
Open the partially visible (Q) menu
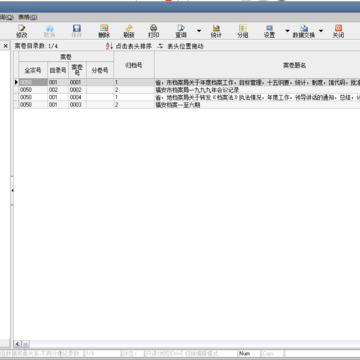point(6,17)
